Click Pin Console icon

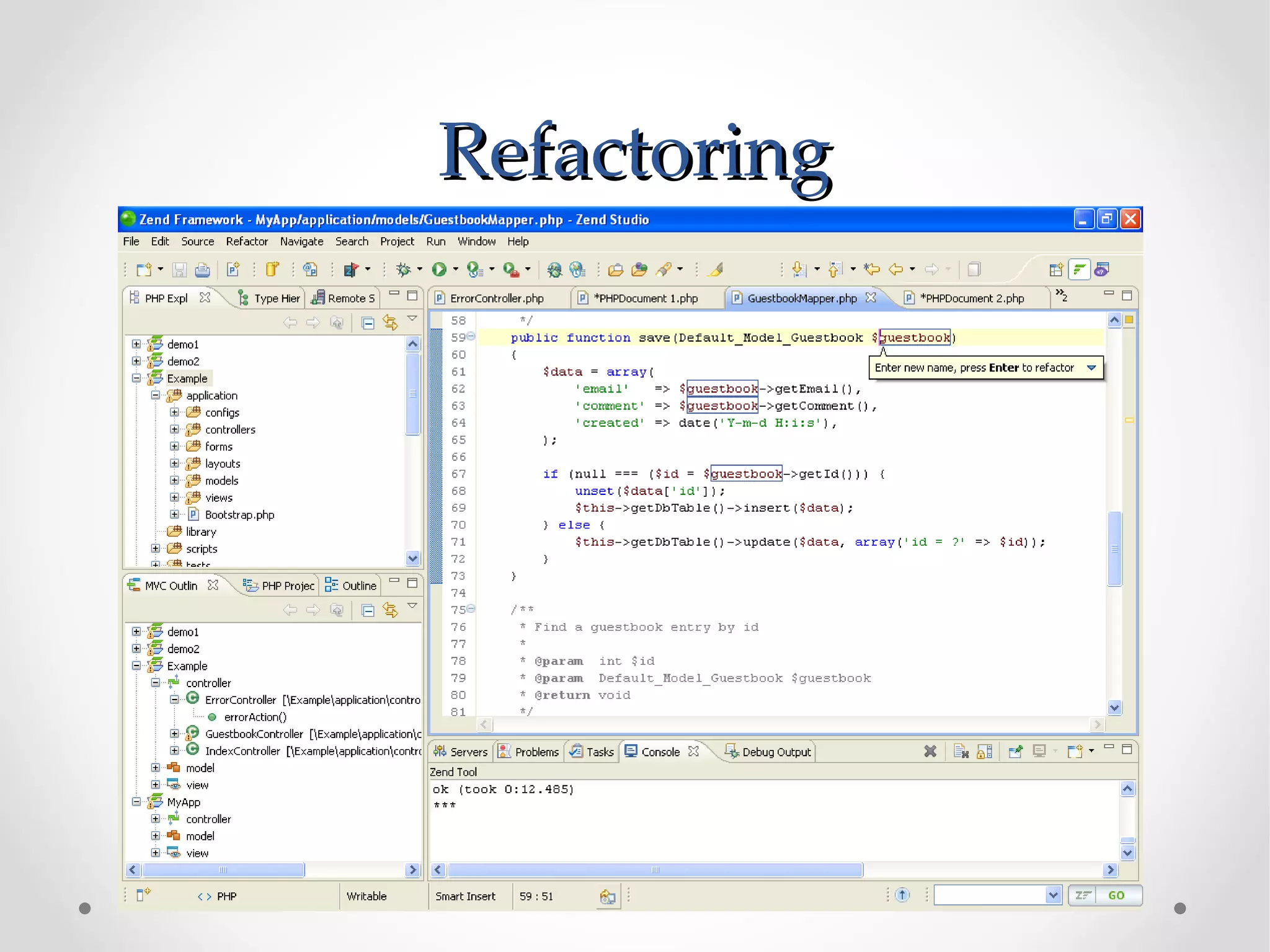[1015, 752]
